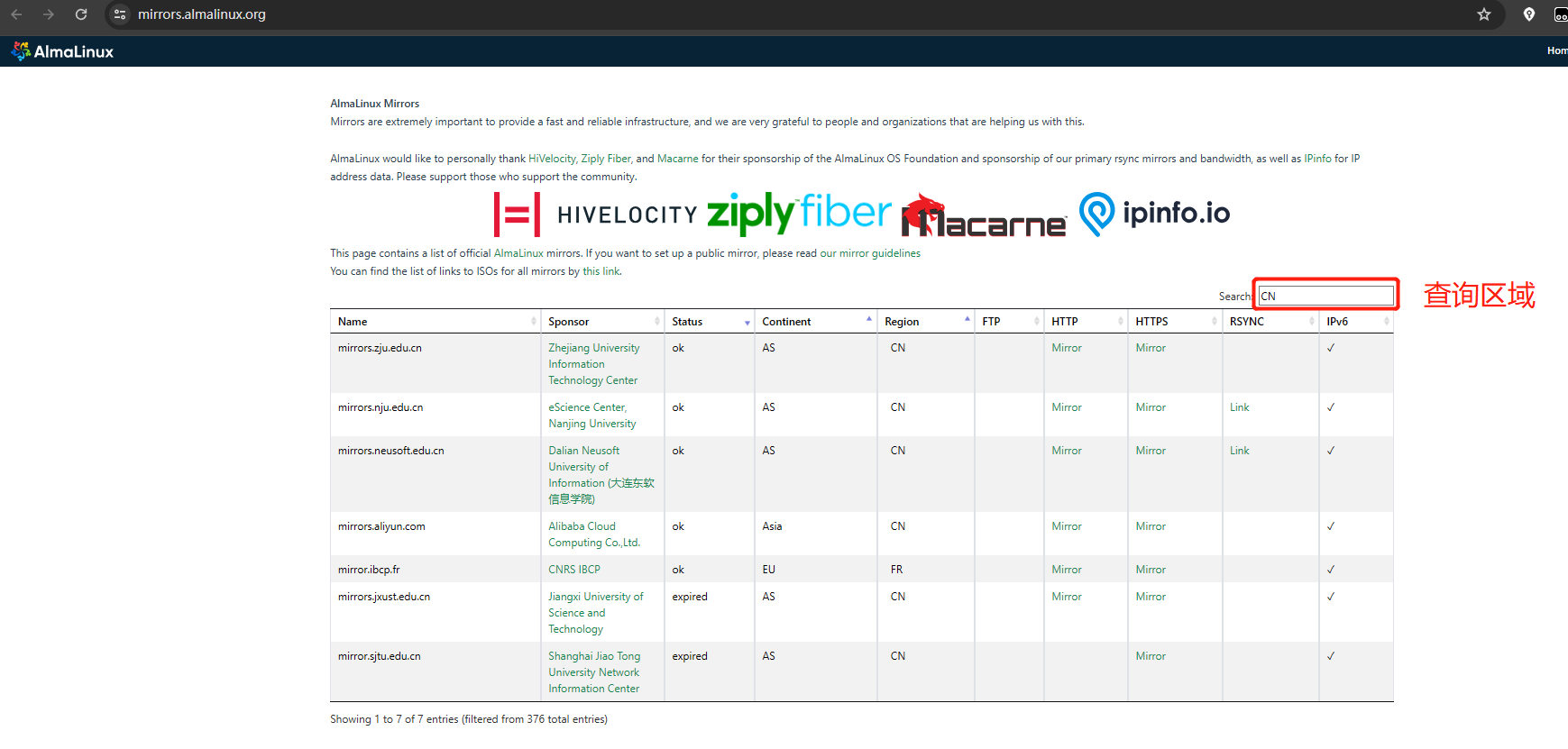Click the browser back arrow
Image resolution: width=1568 pixels, height=749 pixels.
(x=16, y=14)
